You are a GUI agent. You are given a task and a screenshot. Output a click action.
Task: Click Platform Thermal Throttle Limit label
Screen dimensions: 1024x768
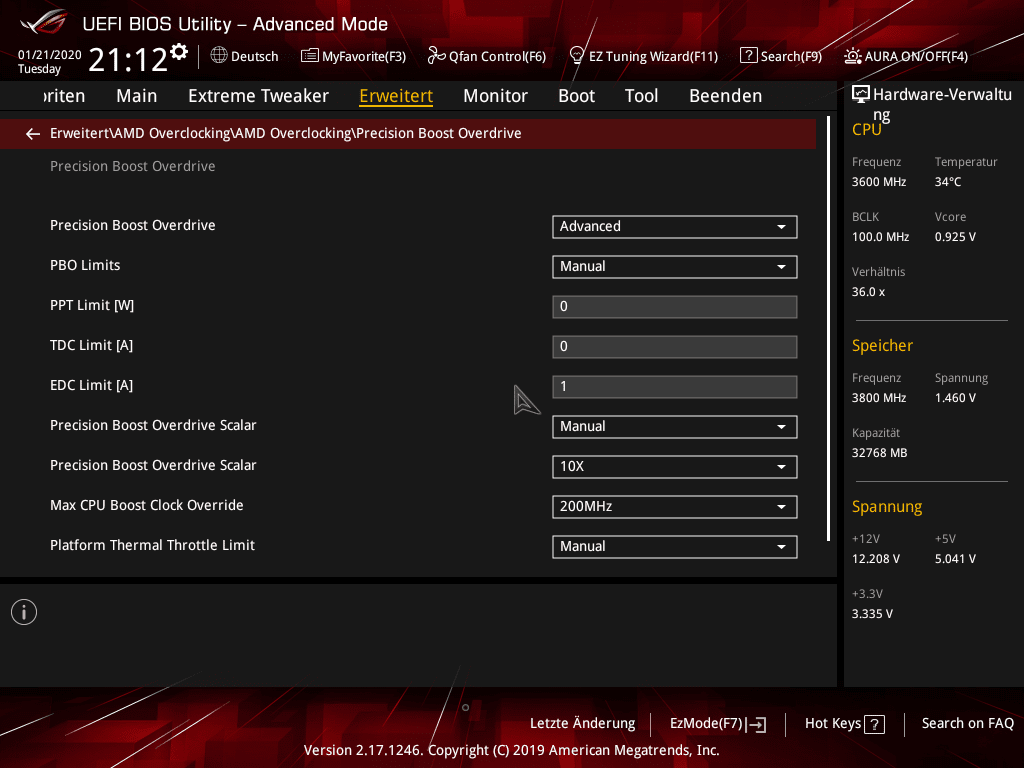click(x=152, y=545)
